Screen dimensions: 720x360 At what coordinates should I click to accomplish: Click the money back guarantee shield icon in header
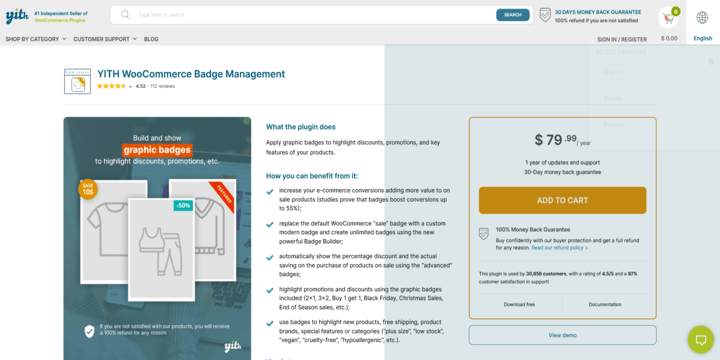pyautogui.click(x=545, y=15)
